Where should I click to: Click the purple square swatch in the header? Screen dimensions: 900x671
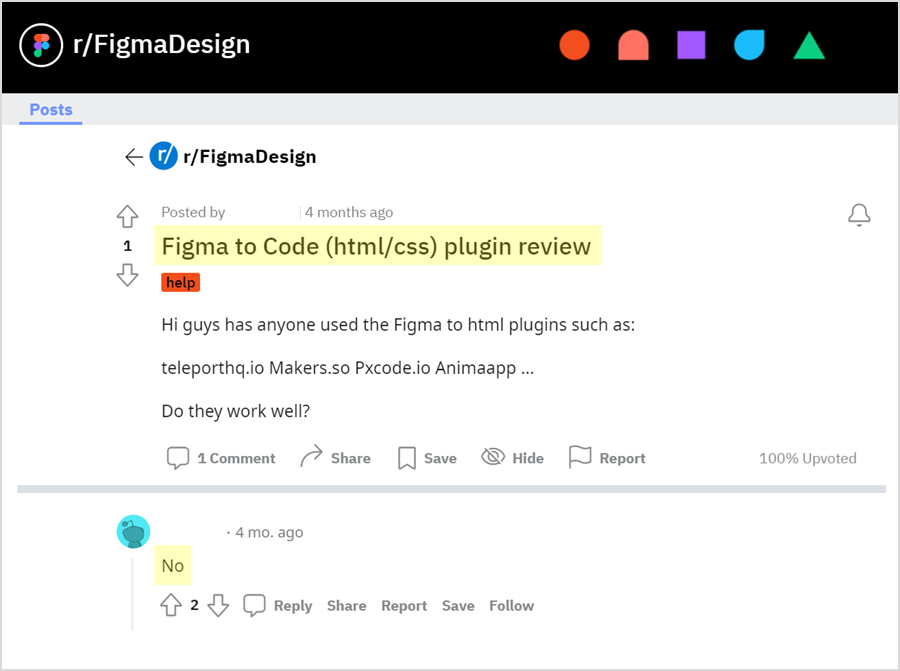click(691, 44)
